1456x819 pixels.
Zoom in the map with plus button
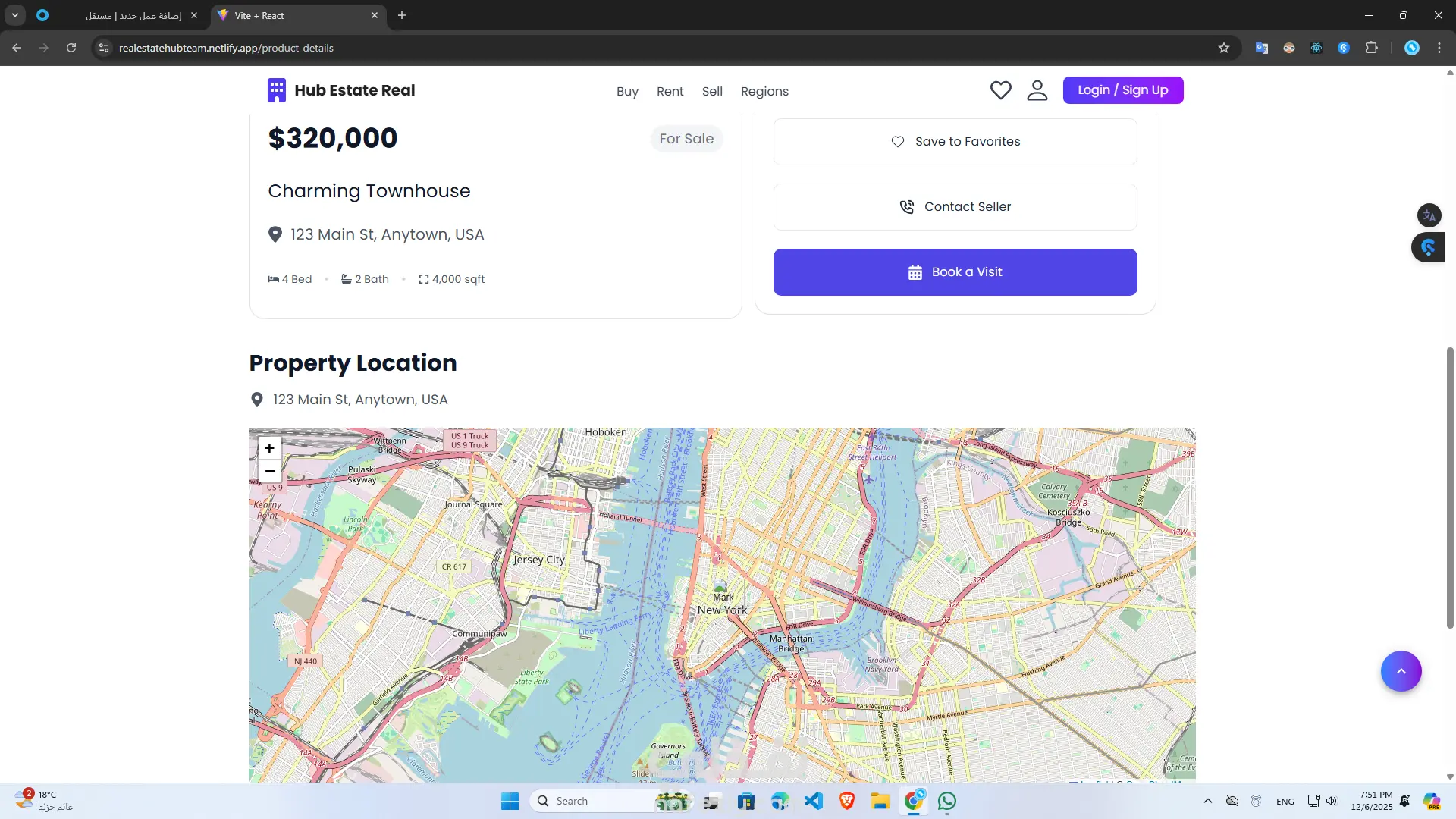pos(269,448)
